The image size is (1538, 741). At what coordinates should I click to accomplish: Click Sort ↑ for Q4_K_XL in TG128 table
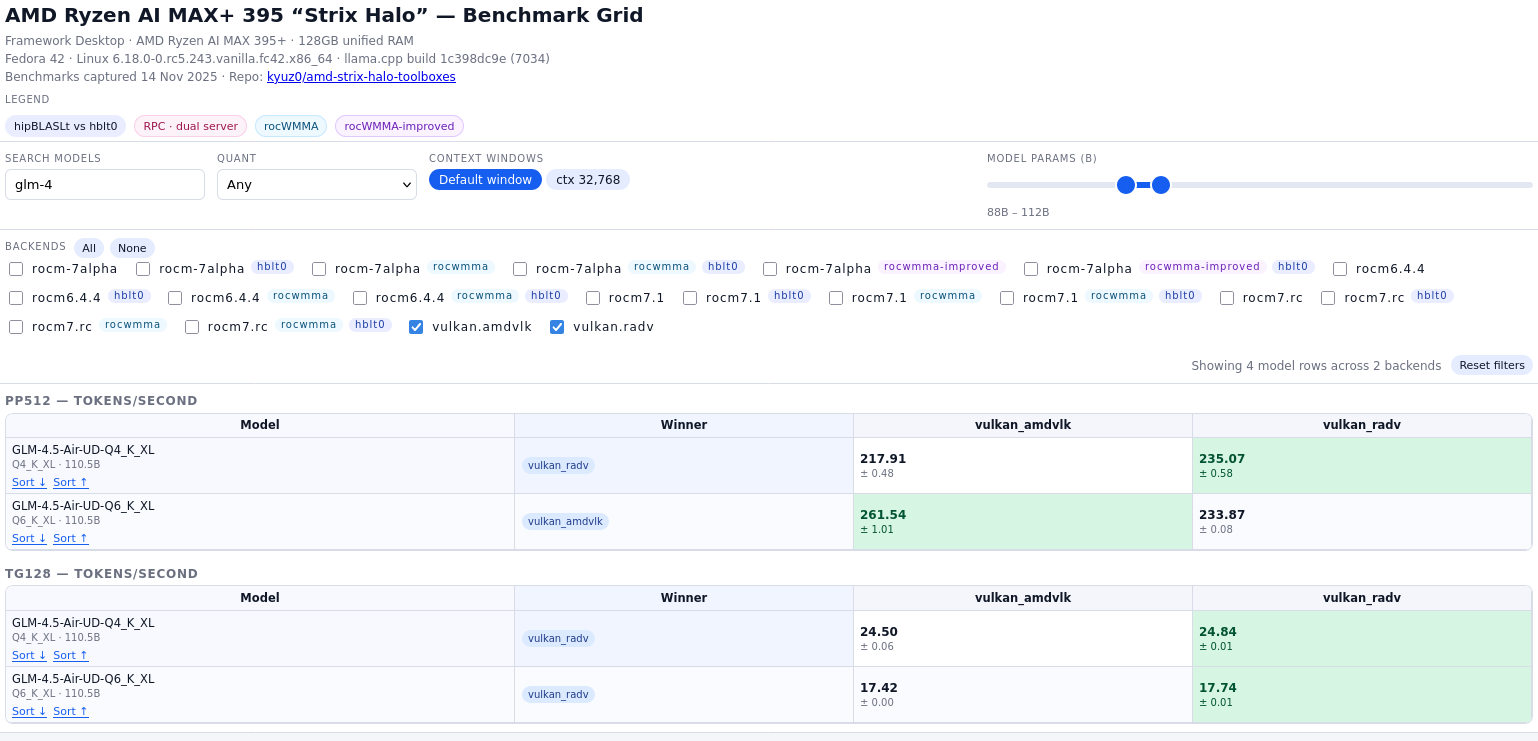[x=71, y=656]
